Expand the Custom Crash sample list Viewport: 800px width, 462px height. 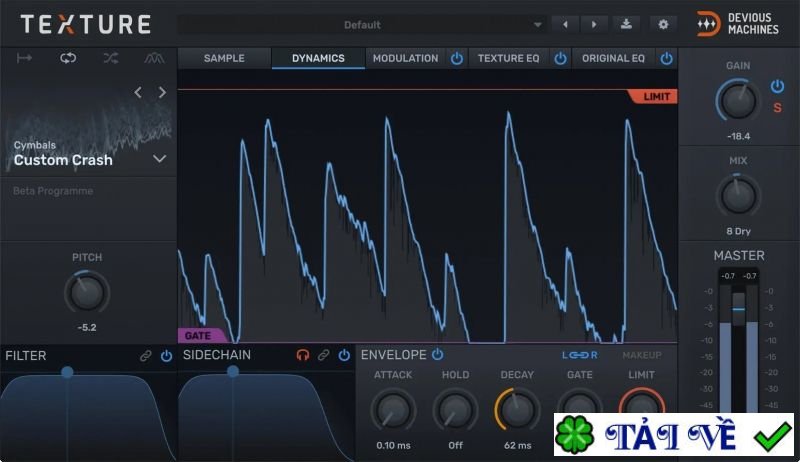pos(159,159)
